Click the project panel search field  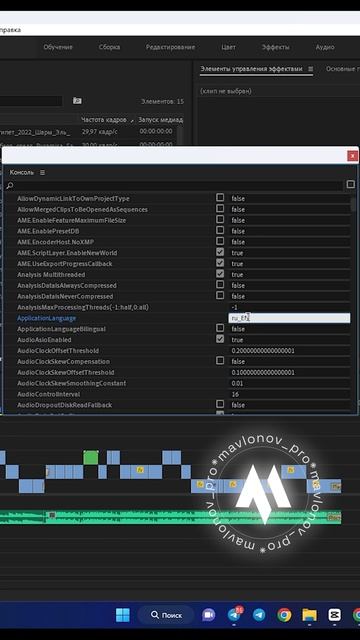coord(31,101)
